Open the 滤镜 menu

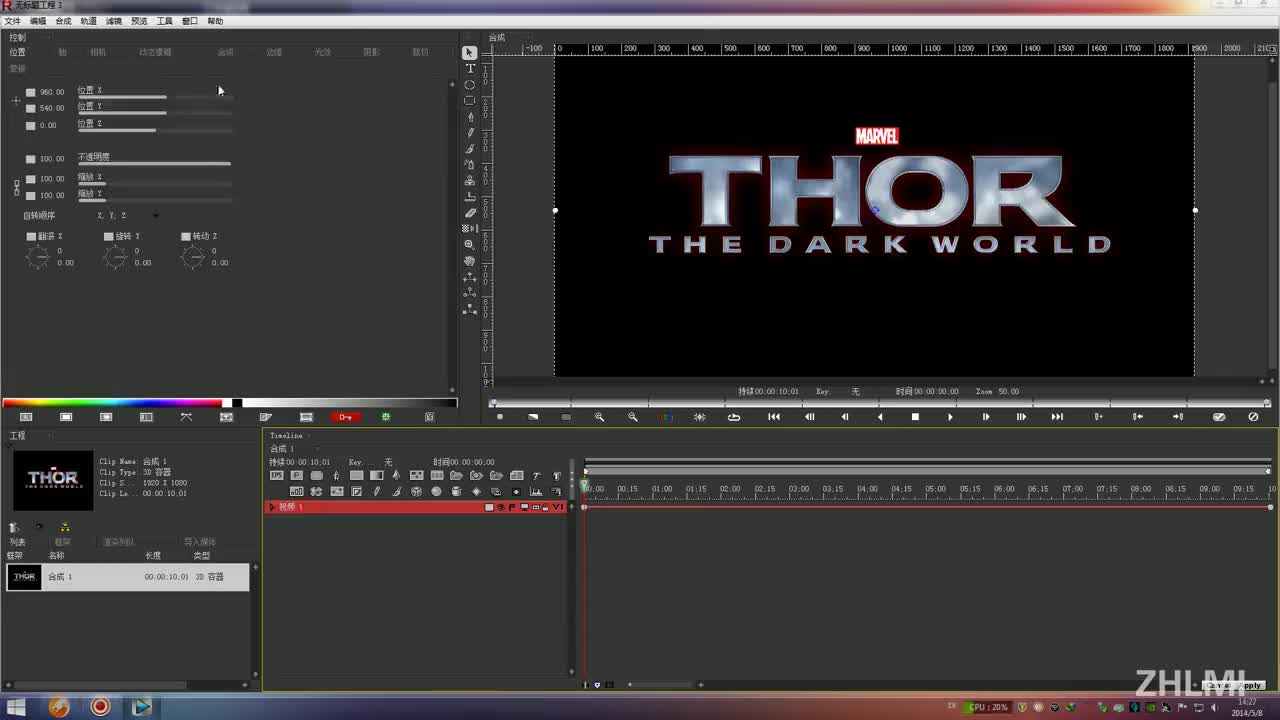click(x=113, y=21)
